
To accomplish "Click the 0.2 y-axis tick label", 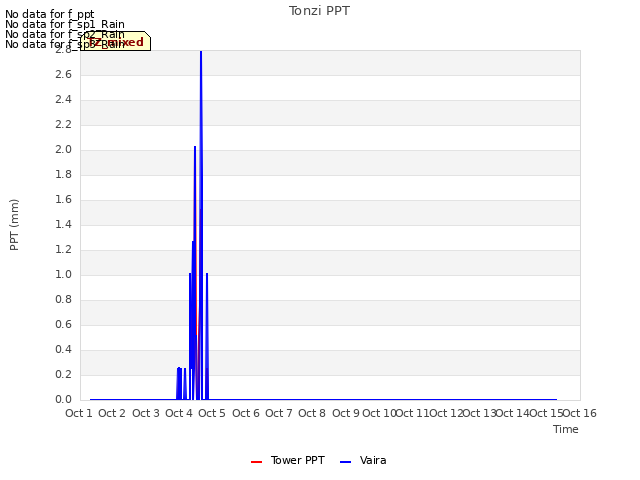I will click(x=63, y=374).
